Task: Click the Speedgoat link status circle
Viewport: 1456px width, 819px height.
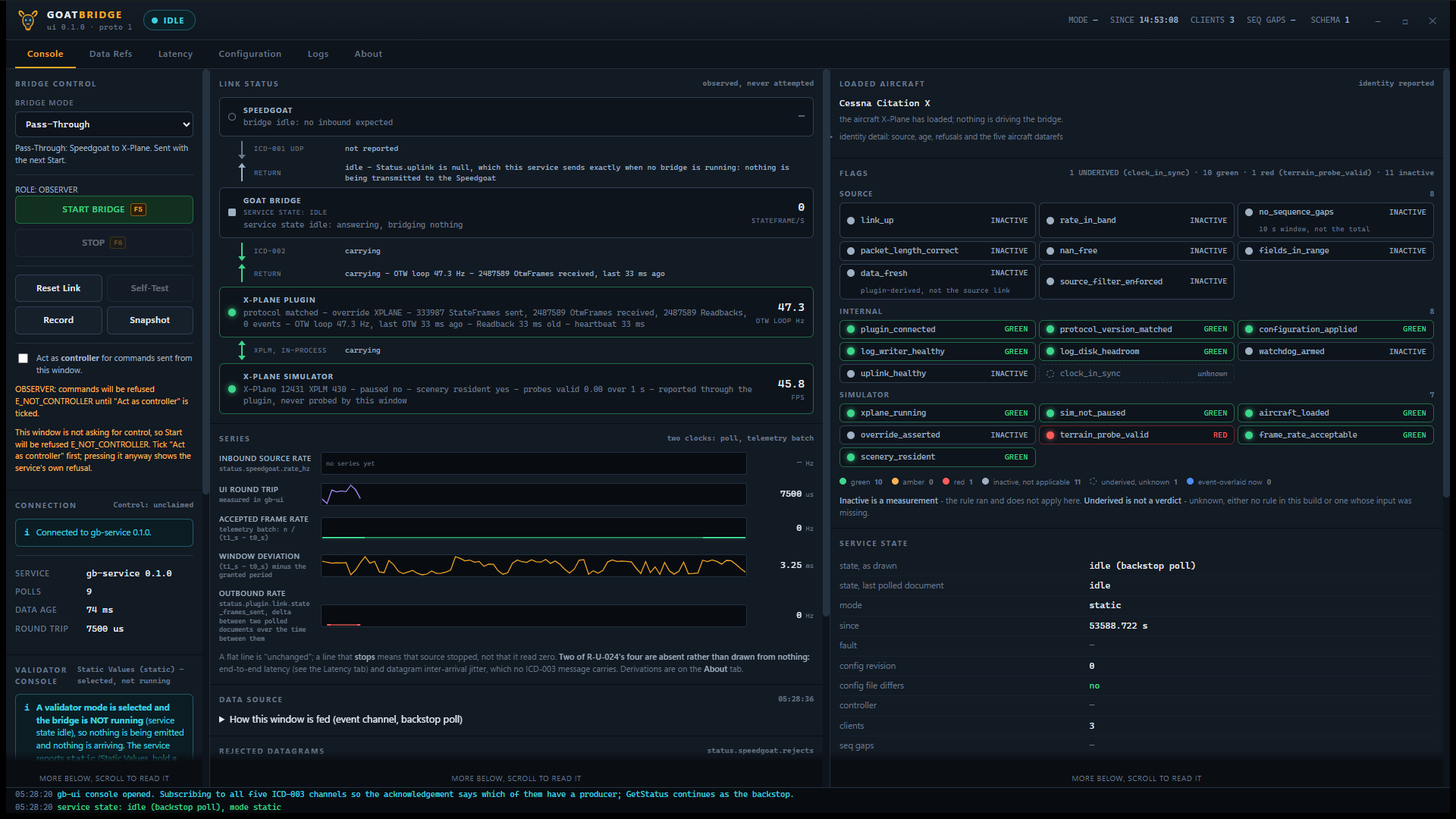Action: [232, 117]
